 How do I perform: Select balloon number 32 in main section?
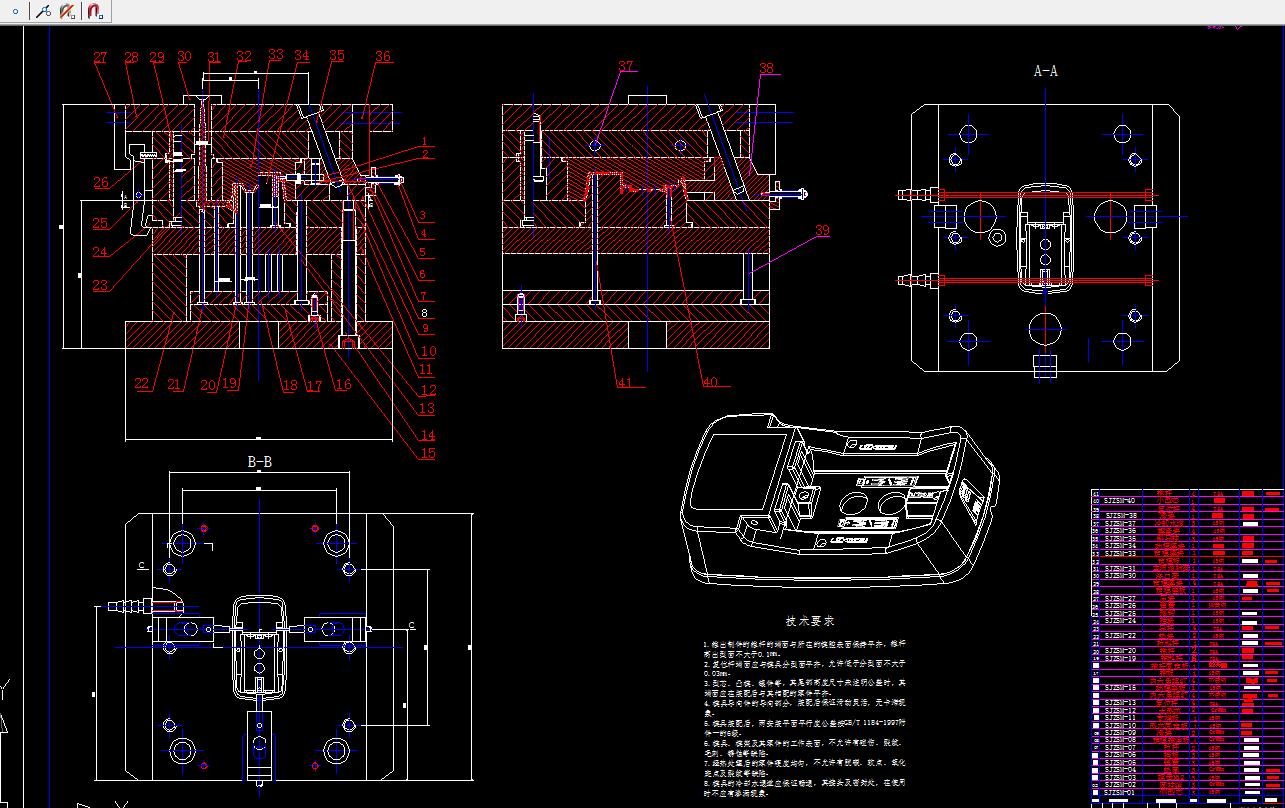point(244,57)
